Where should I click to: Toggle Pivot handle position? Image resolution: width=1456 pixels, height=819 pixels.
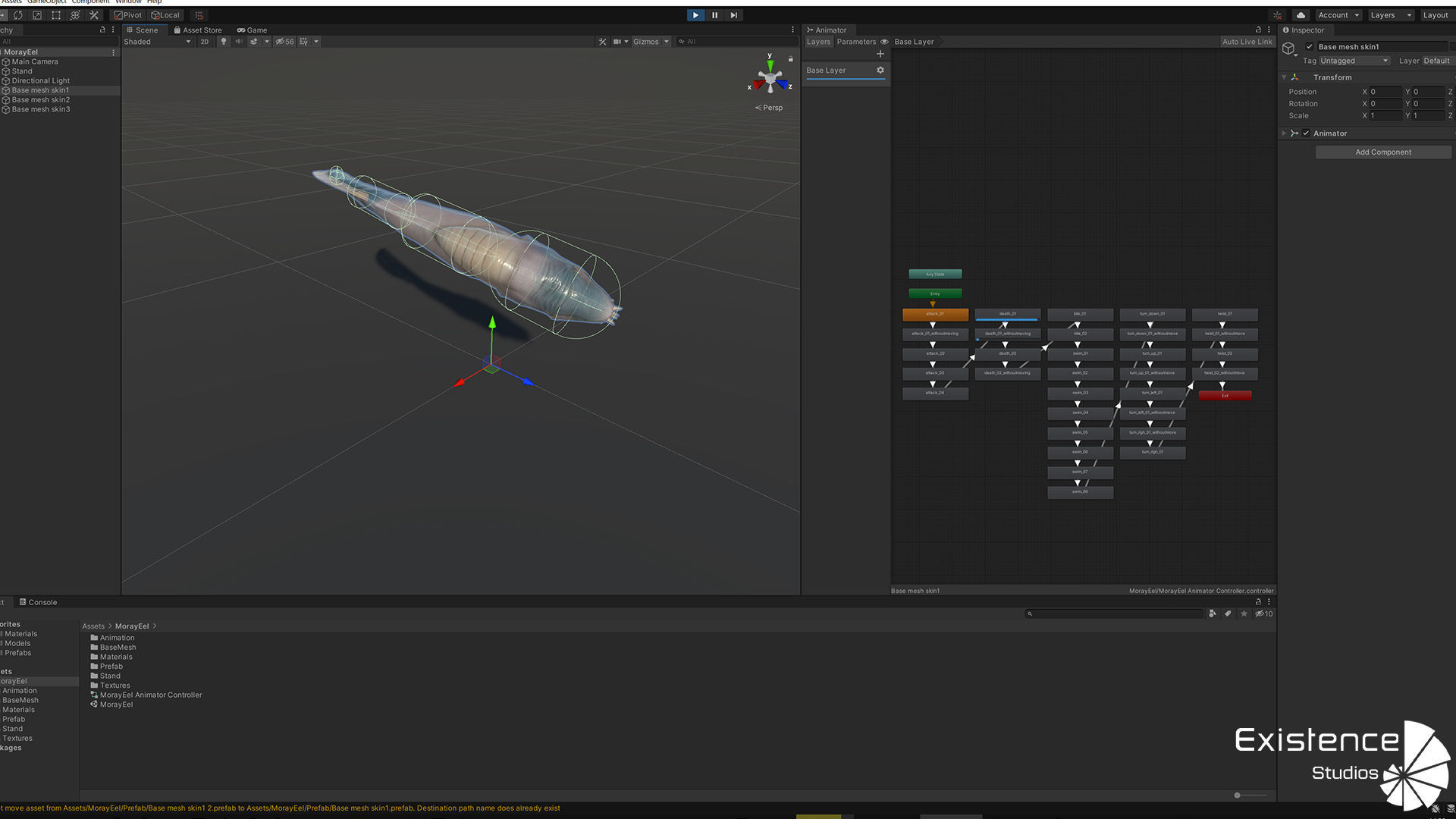(128, 15)
